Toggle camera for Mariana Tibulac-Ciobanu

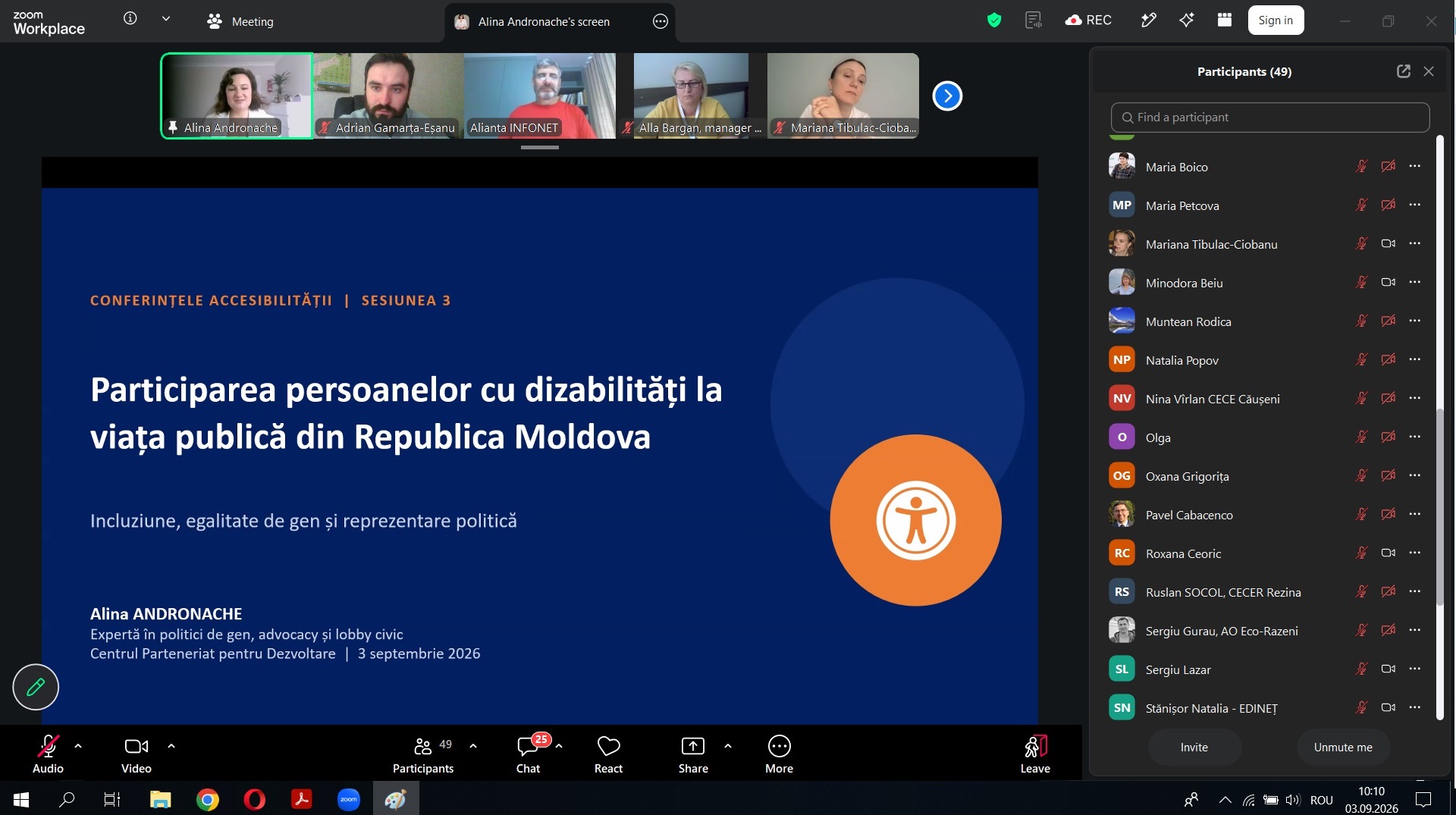coord(1389,243)
